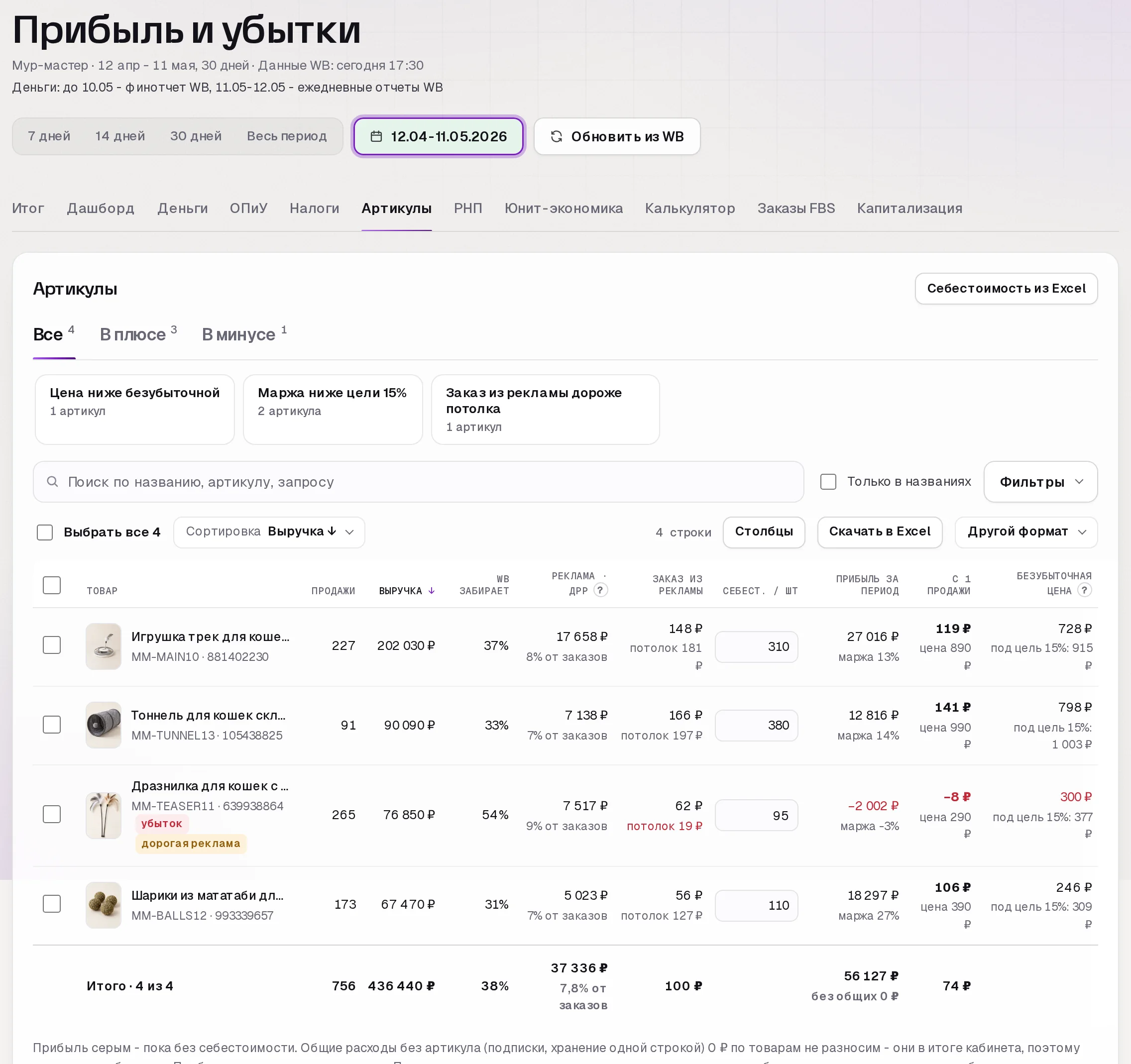Open the Заказы FBS tab

[796, 208]
